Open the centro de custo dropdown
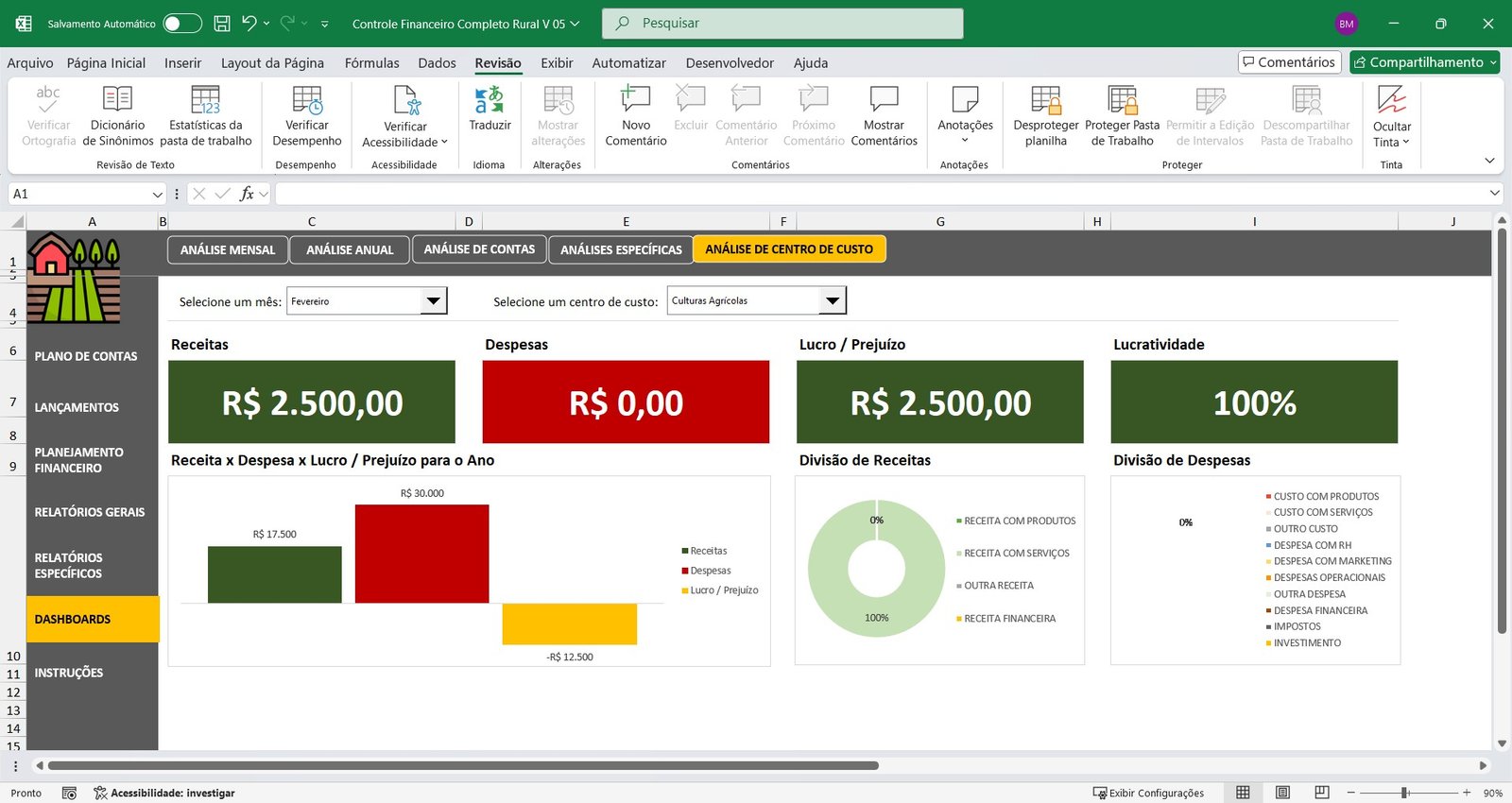The height and width of the screenshot is (803, 1512). pyautogui.click(x=832, y=301)
